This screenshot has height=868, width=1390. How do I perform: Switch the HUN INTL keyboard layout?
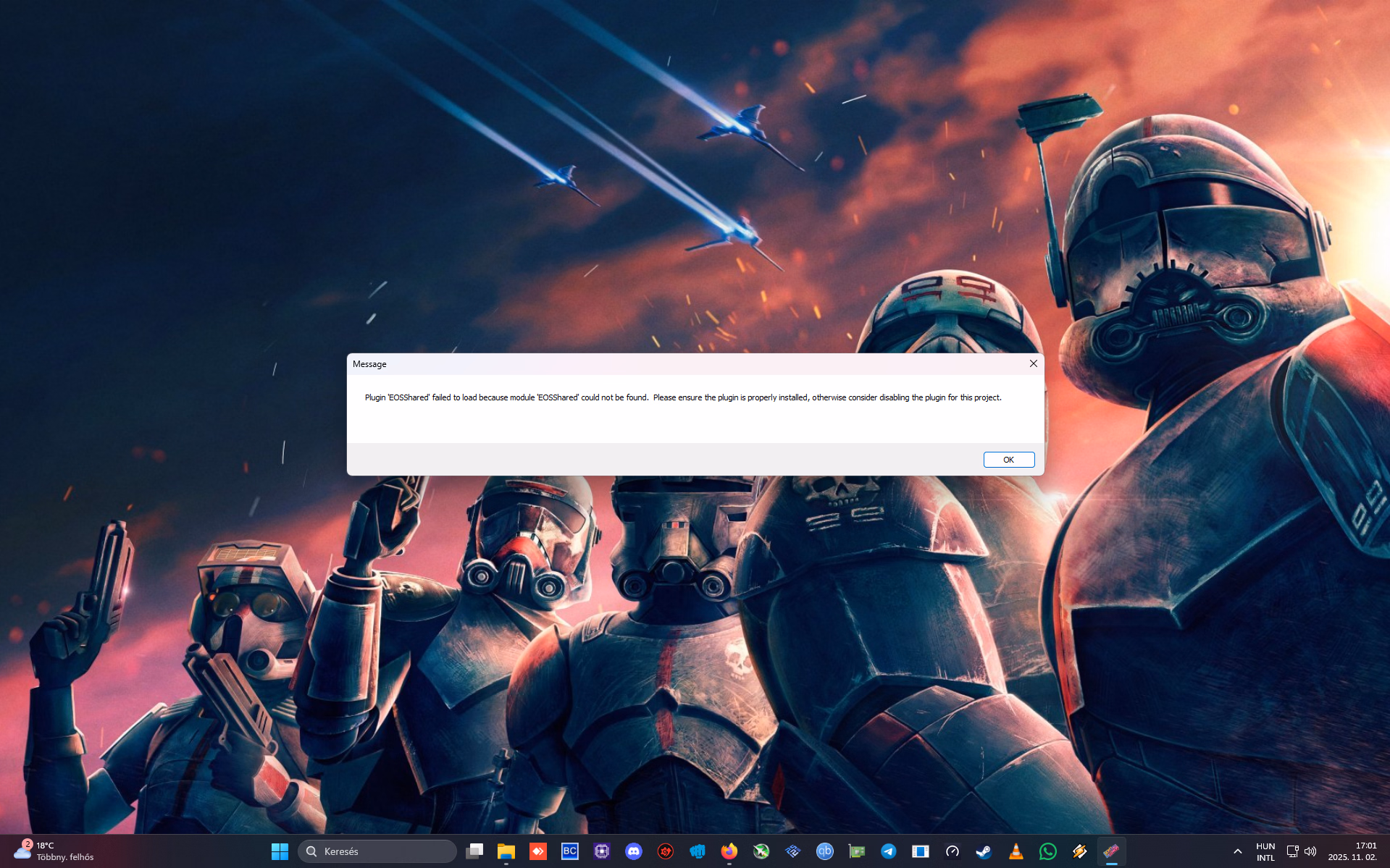click(x=1265, y=851)
